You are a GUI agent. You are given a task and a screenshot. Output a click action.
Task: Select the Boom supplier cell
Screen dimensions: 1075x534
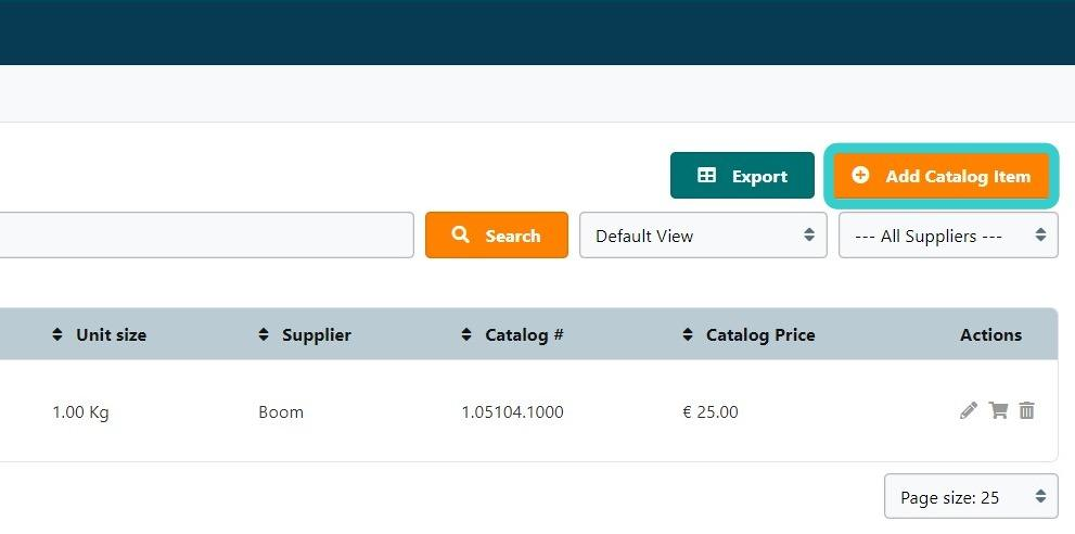[x=281, y=412]
